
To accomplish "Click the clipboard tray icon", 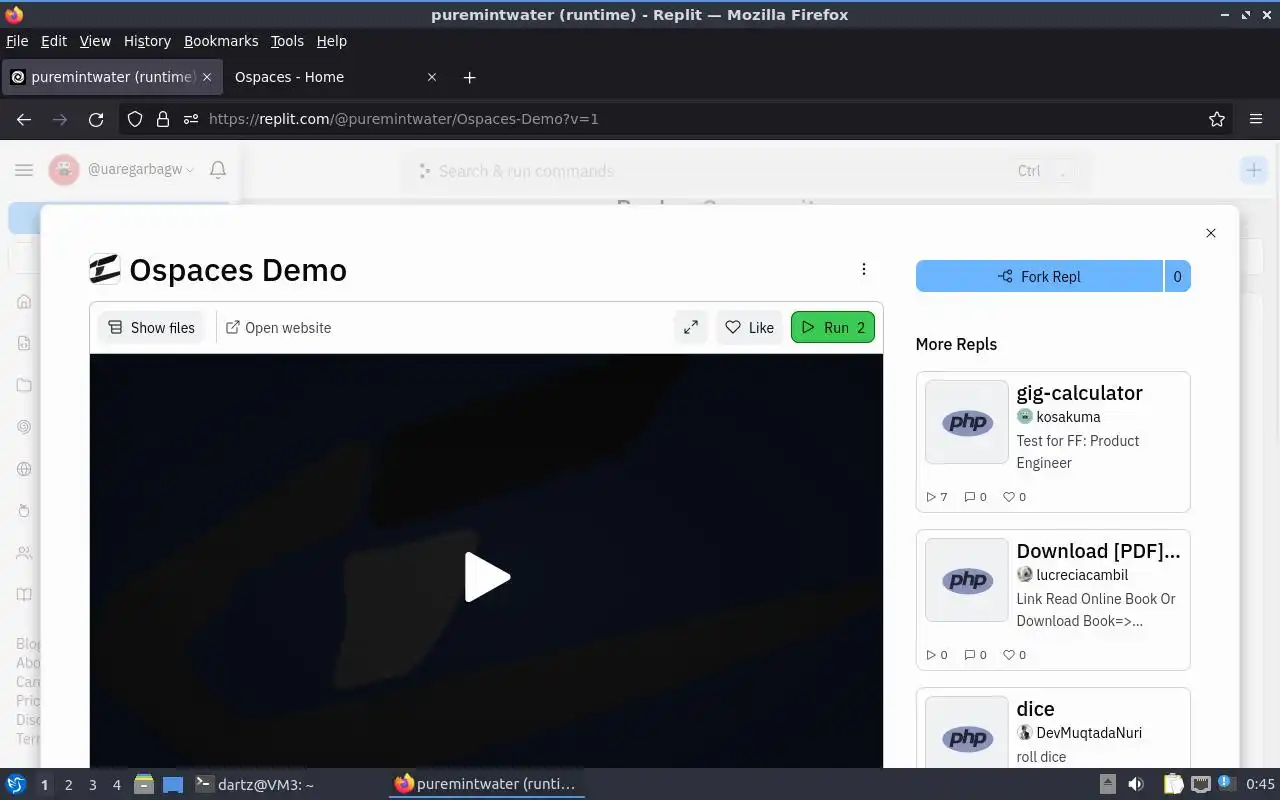I will 1173,784.
